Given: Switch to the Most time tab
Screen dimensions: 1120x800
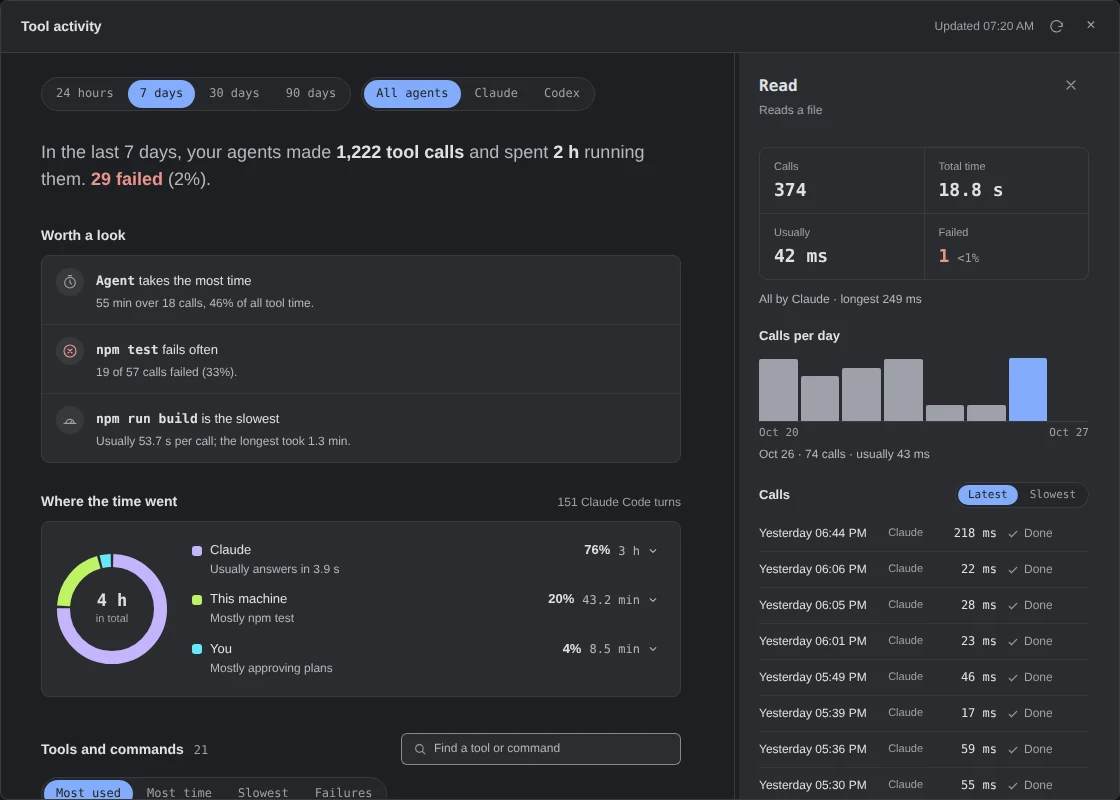Looking at the screenshot, I should pyautogui.click(x=179, y=791).
